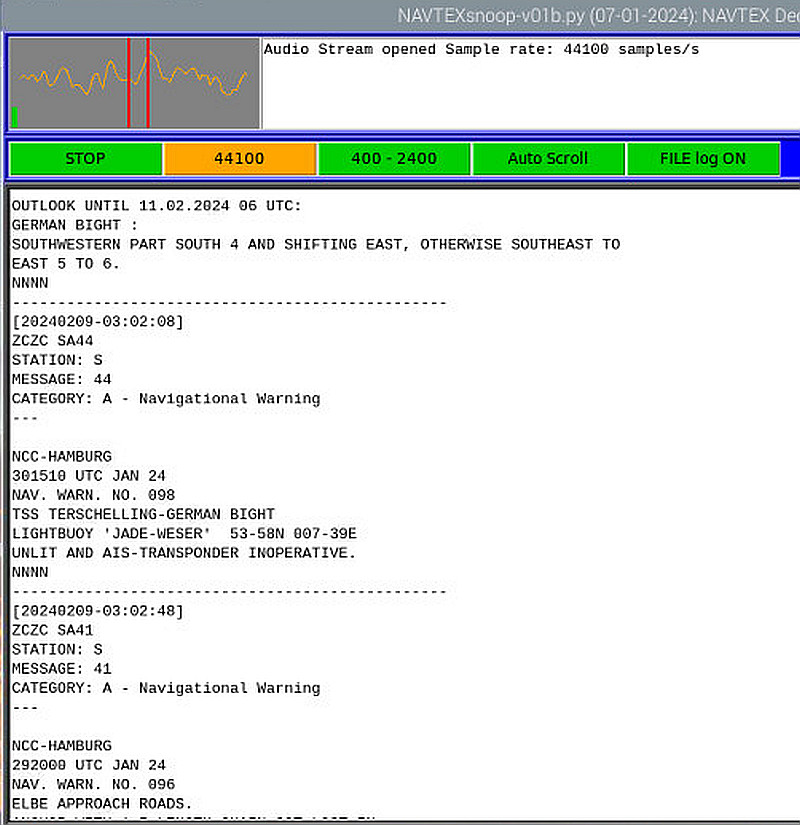Click the 'GERMAN BIGHT :' line

point(75,225)
